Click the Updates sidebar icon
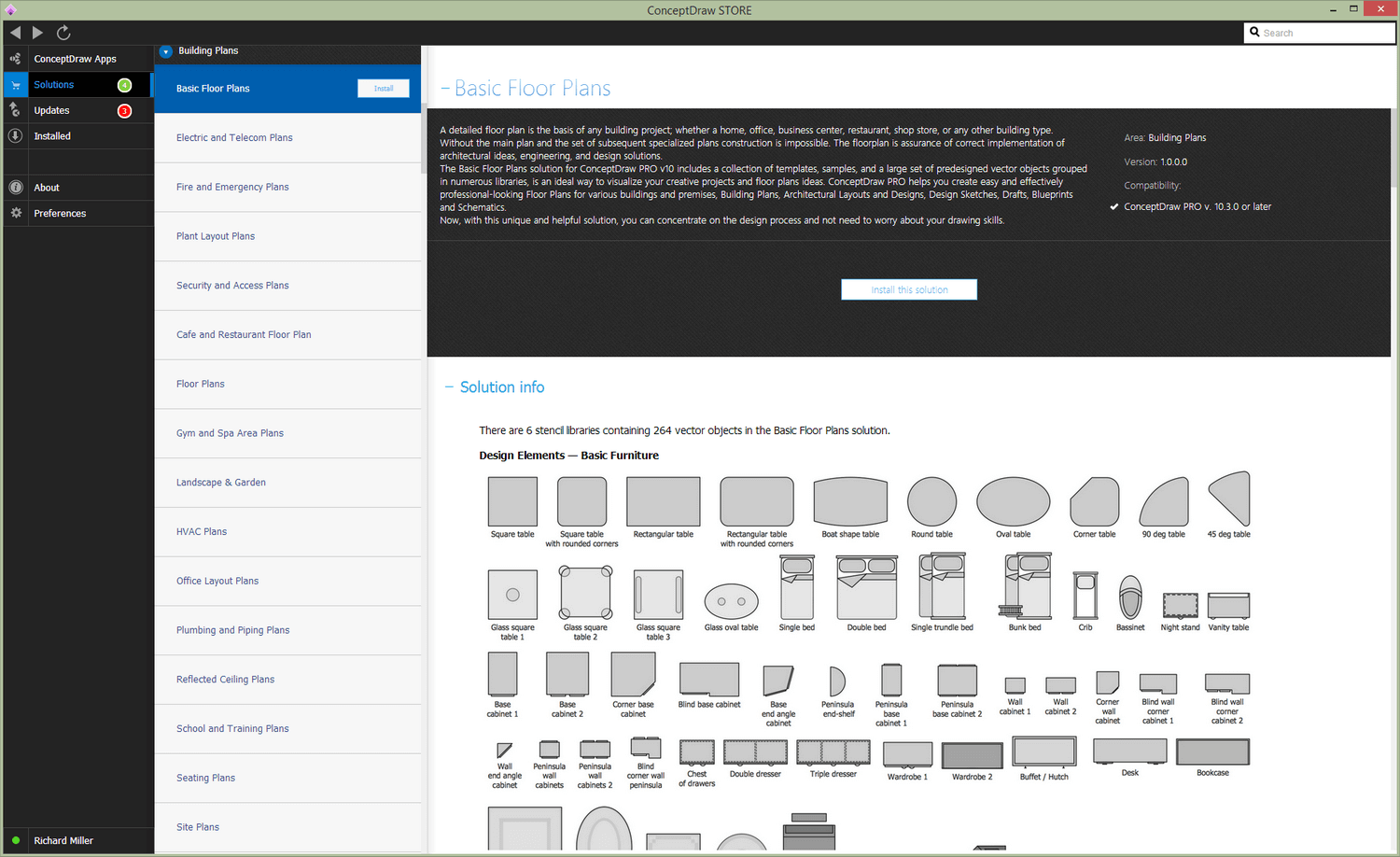This screenshot has width=1400, height=857. 15,110
